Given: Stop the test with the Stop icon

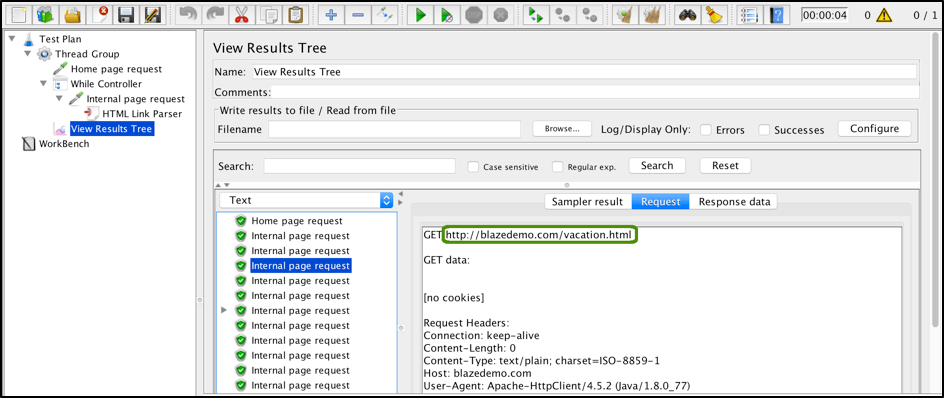Looking at the screenshot, I should [x=474, y=14].
